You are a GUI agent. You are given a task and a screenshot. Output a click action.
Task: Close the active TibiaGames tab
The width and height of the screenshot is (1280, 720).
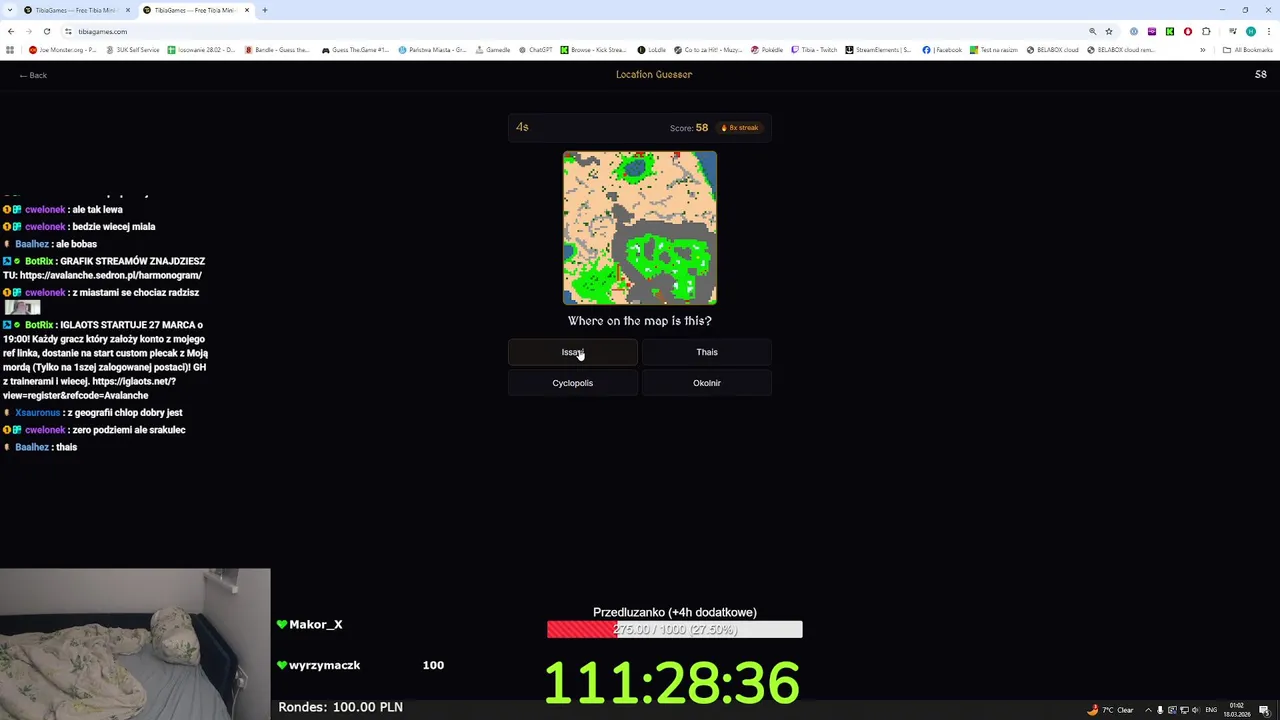click(247, 10)
